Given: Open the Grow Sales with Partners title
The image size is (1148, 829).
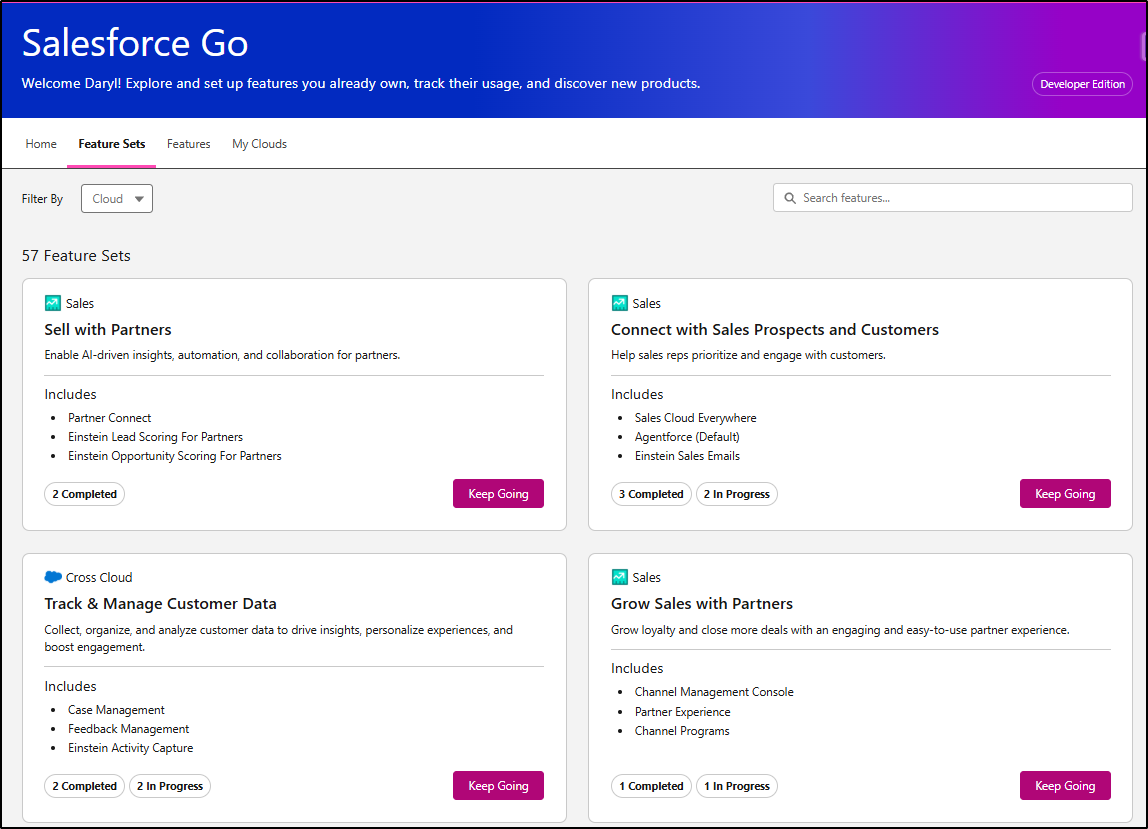Looking at the screenshot, I should (702, 604).
